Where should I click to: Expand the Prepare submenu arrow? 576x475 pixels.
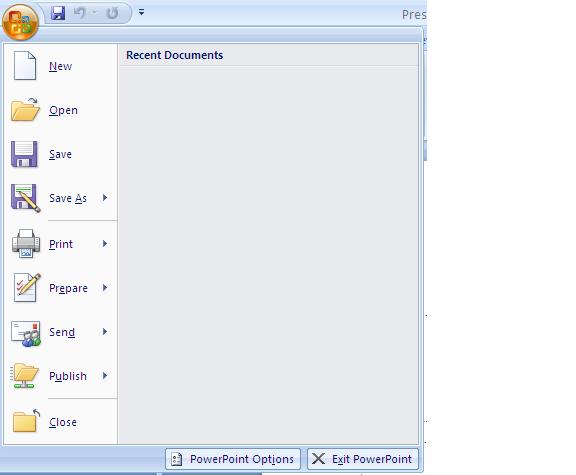click(x=105, y=288)
